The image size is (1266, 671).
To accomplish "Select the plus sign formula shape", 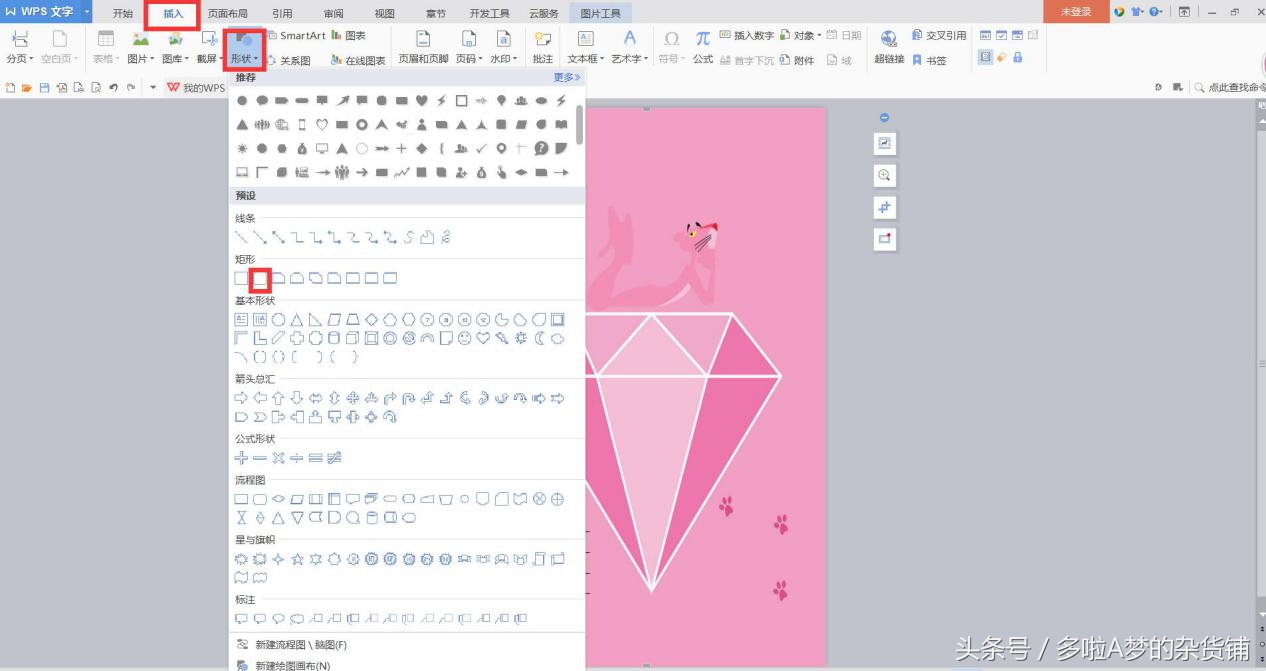I will 241,458.
